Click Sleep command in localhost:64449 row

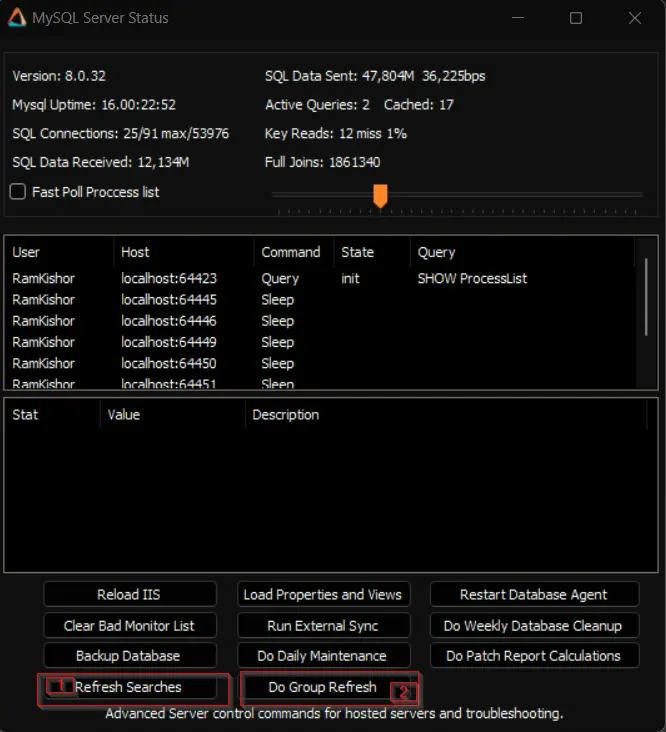pos(278,342)
